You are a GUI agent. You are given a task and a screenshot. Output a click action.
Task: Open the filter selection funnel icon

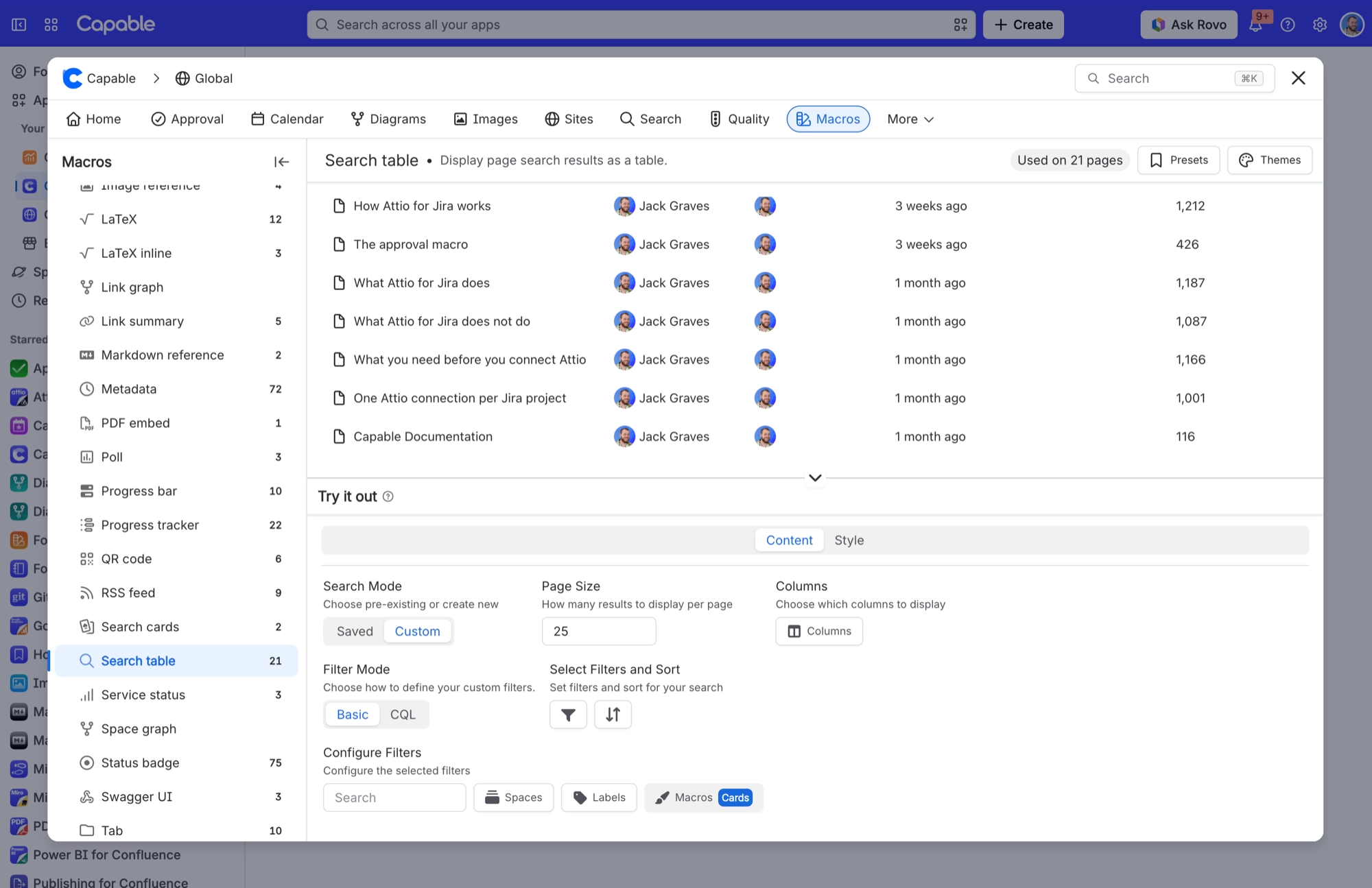pos(568,715)
